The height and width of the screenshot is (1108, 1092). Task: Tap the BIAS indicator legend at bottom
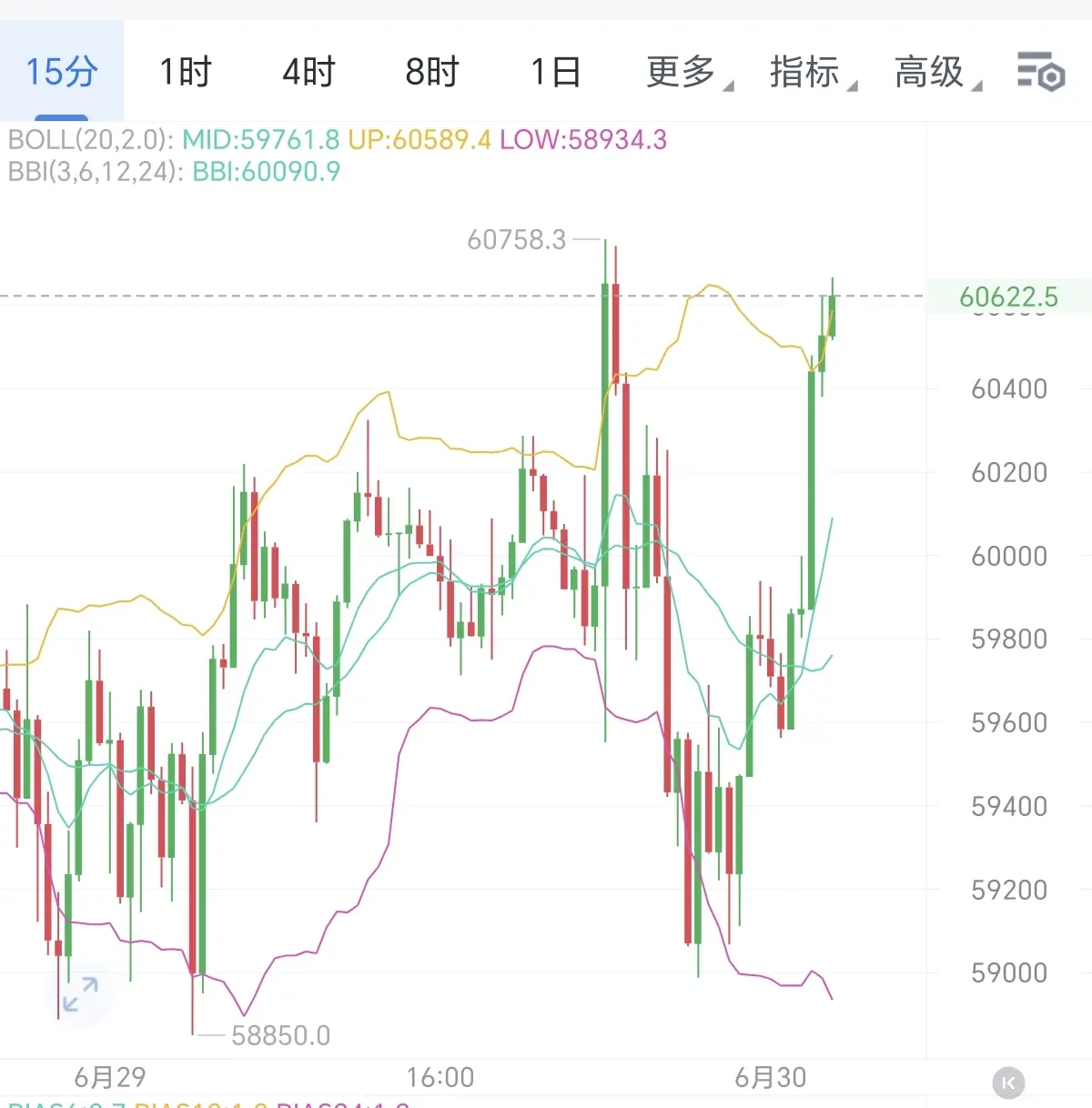pos(209,1103)
